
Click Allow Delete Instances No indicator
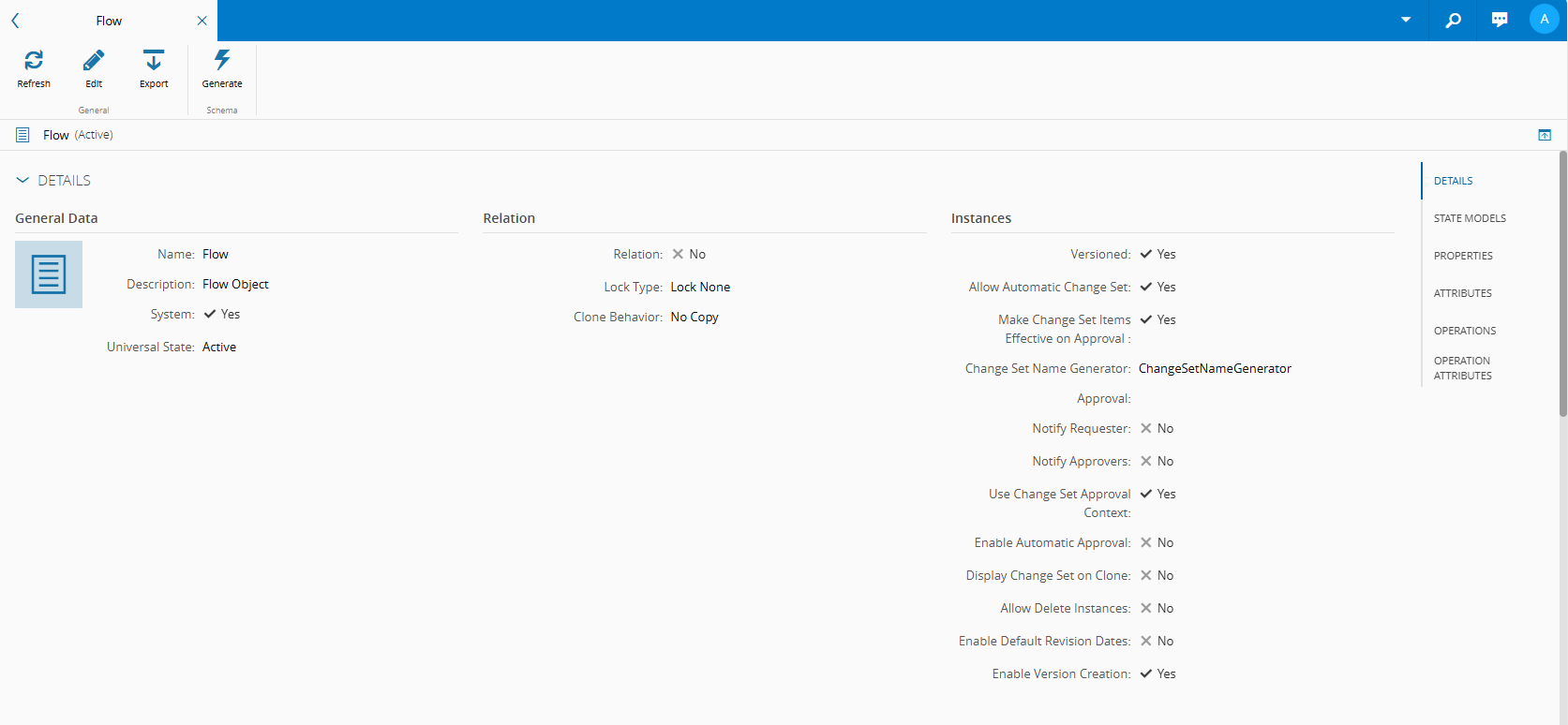point(1145,608)
